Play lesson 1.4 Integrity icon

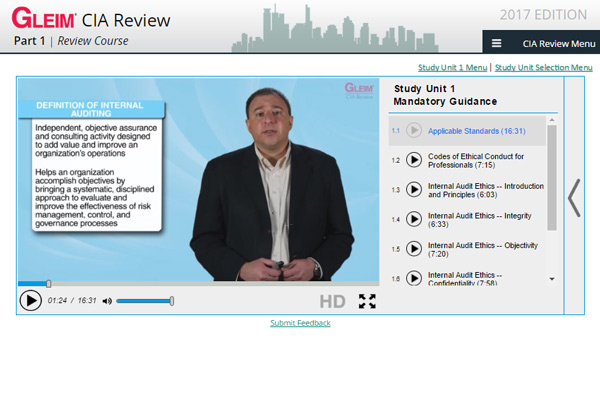pyautogui.click(x=414, y=219)
